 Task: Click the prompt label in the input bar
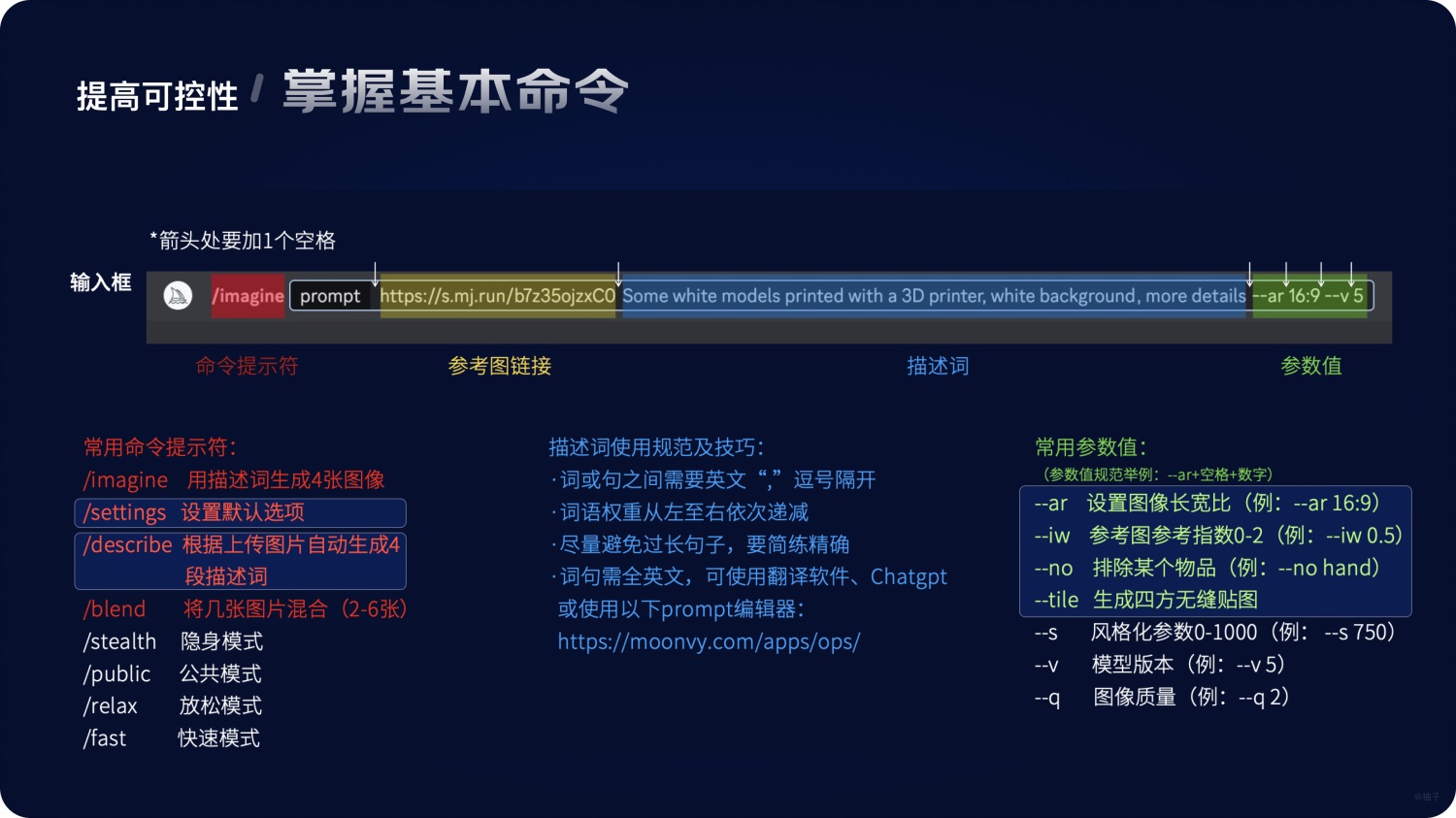(x=330, y=296)
